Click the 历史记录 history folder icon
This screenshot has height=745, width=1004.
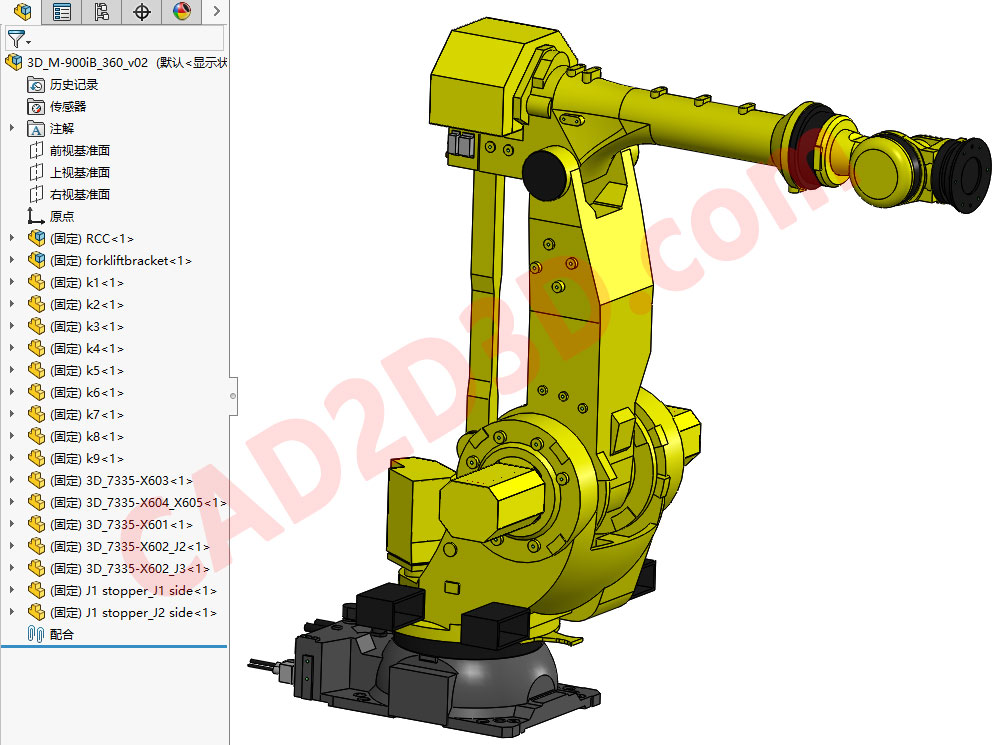tap(34, 84)
